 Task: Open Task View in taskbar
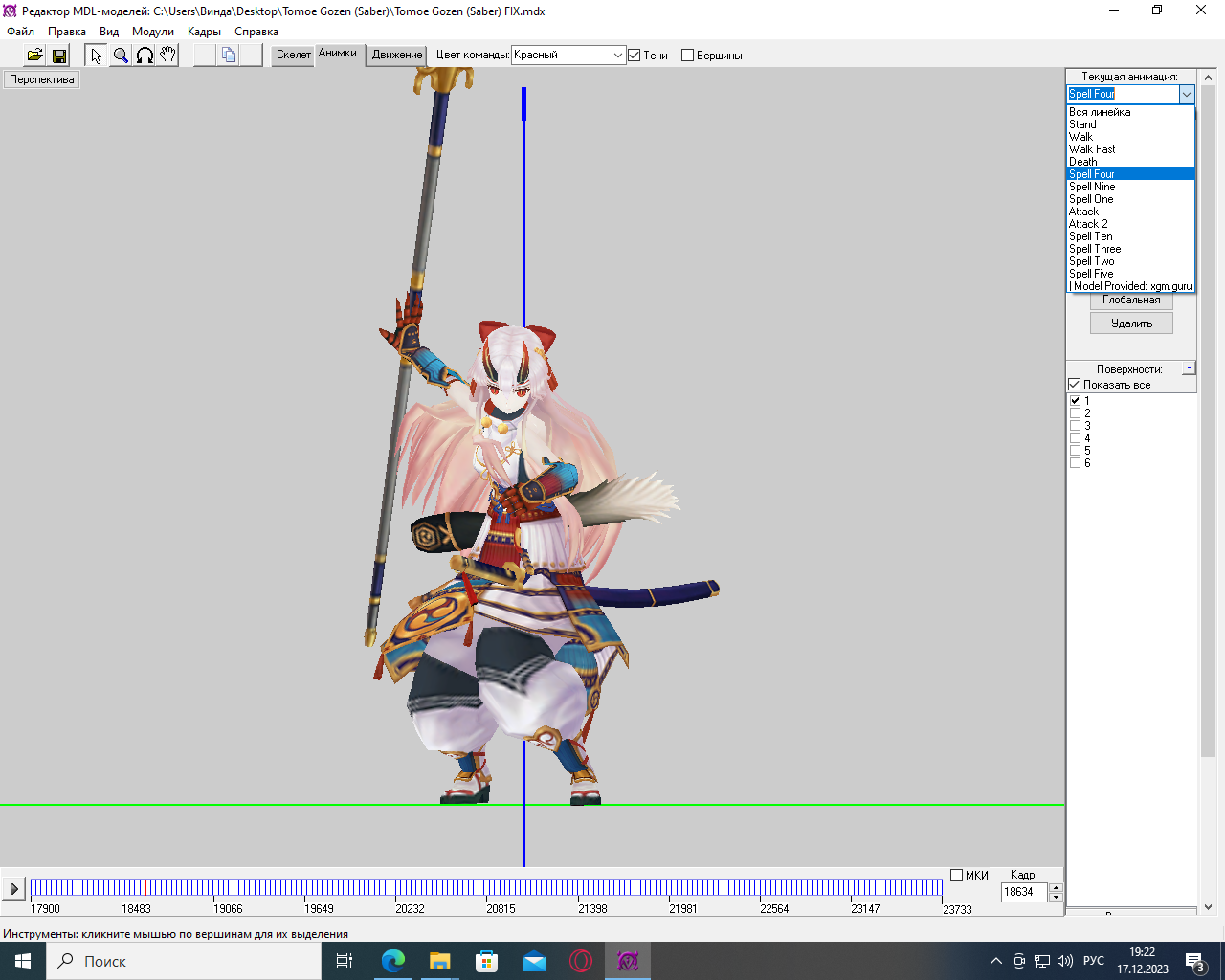pos(345,961)
